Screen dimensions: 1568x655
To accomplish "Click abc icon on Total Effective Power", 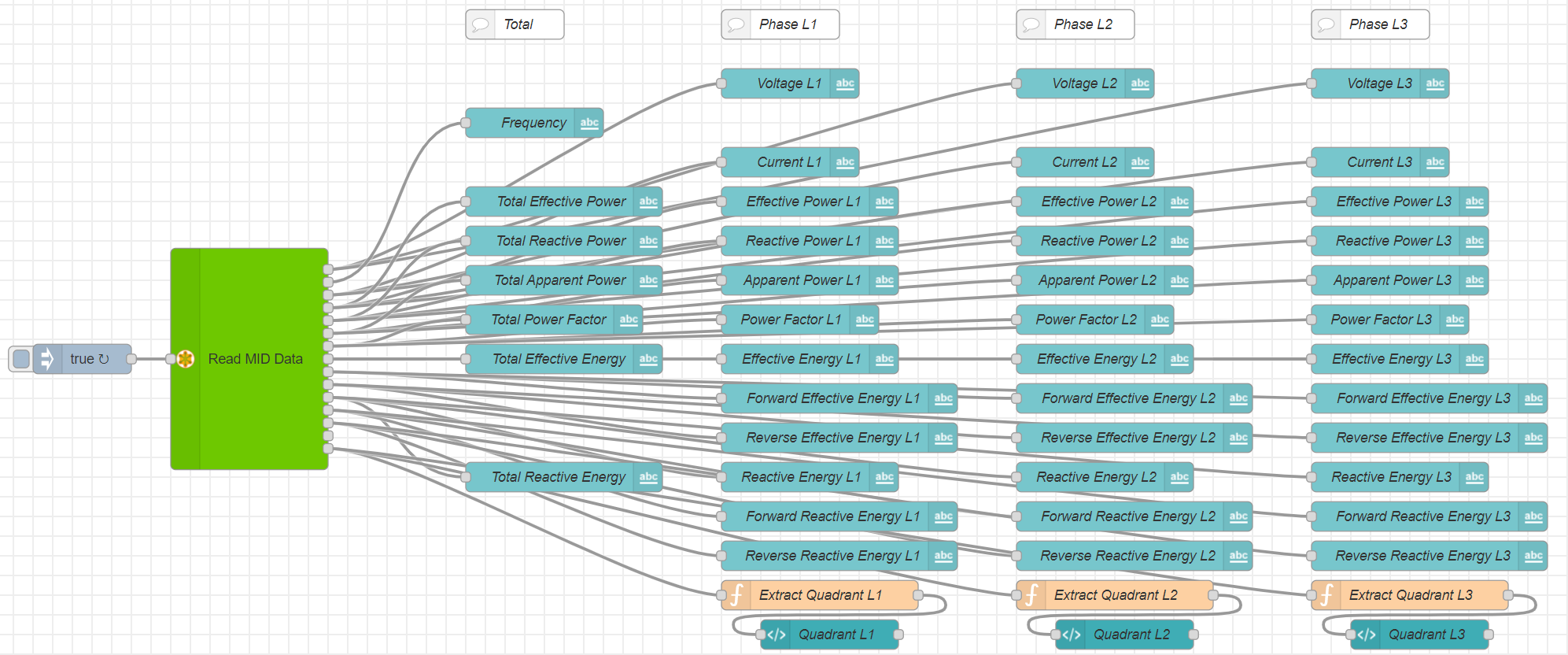I will coord(648,202).
